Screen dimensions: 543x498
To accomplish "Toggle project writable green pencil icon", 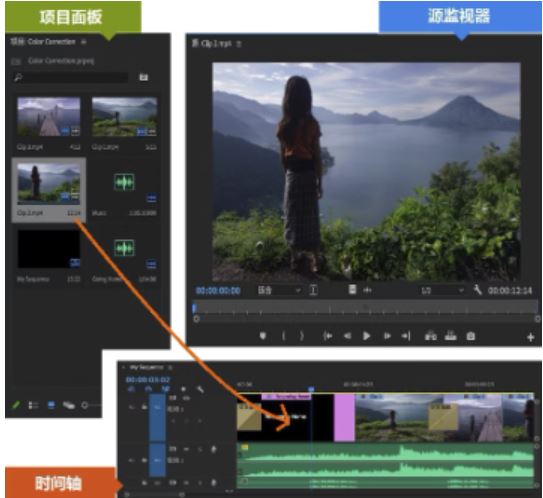I will [16, 404].
